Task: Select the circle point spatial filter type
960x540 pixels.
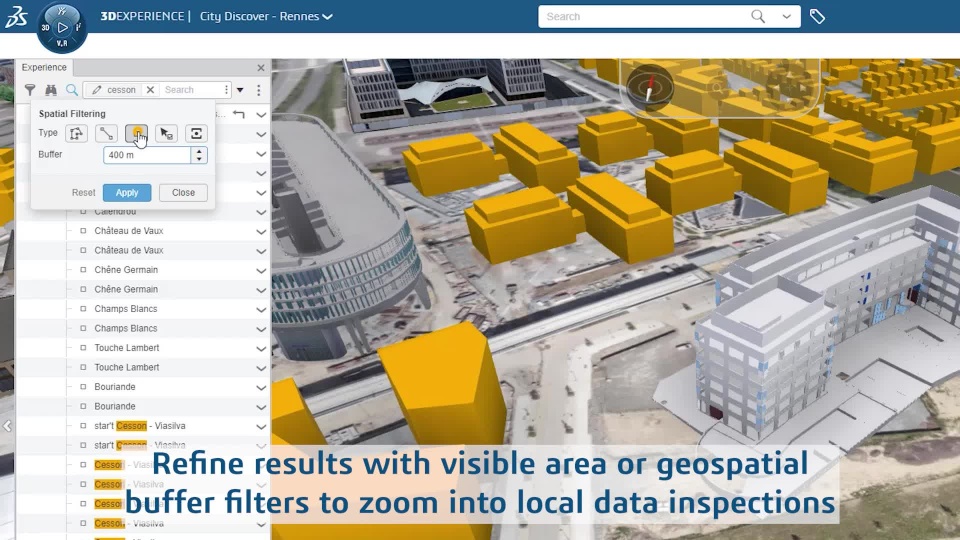Action: point(137,133)
